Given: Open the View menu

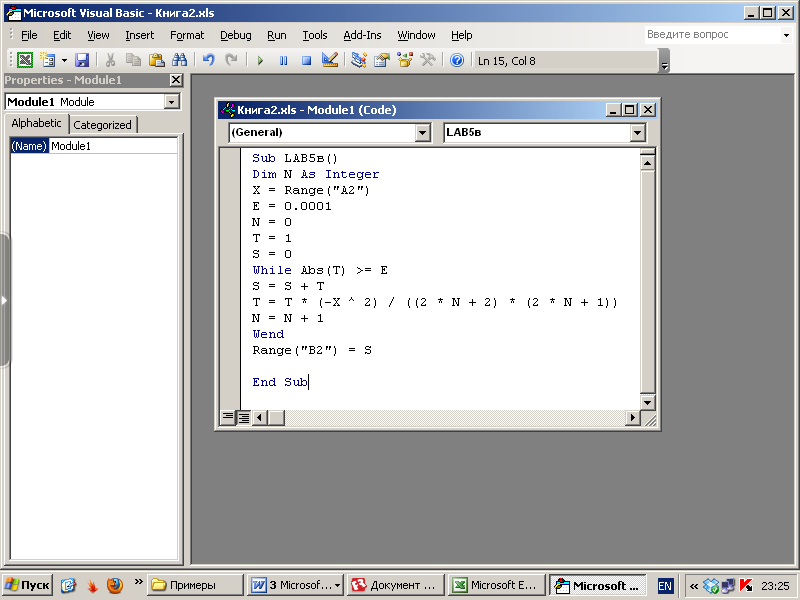Looking at the screenshot, I should click(98, 35).
